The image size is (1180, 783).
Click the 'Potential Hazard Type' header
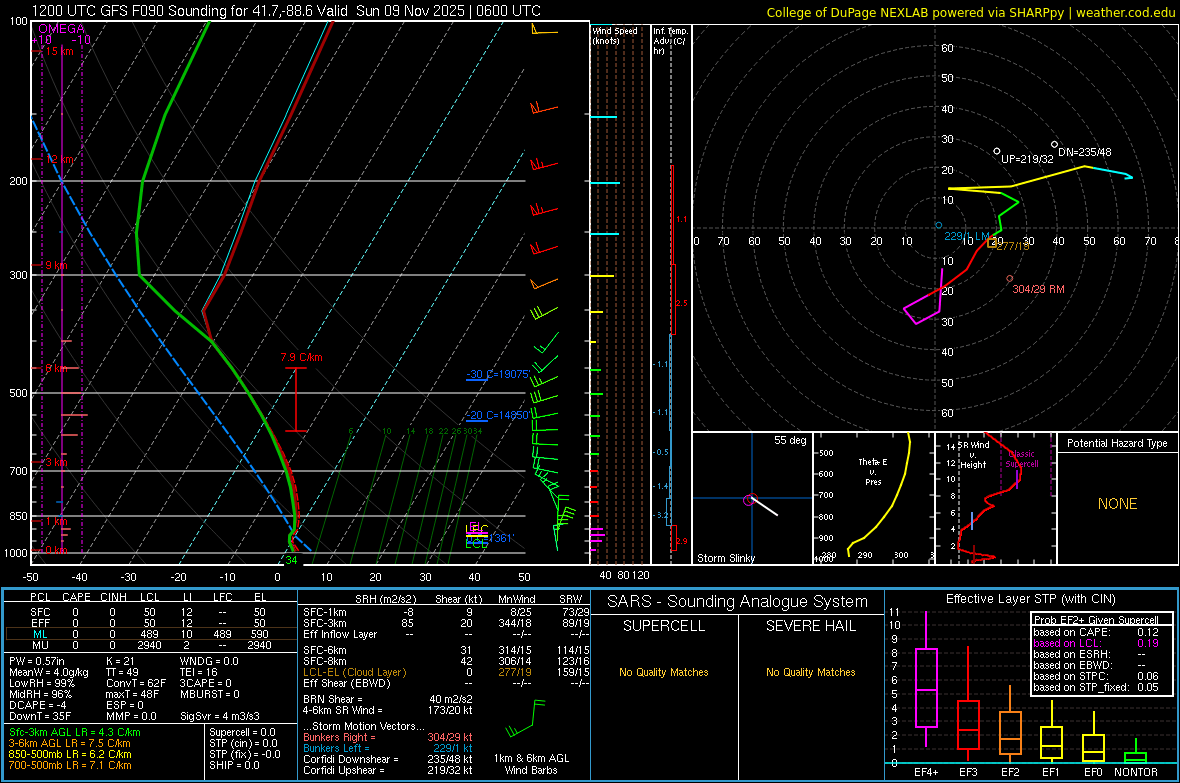click(1117, 443)
